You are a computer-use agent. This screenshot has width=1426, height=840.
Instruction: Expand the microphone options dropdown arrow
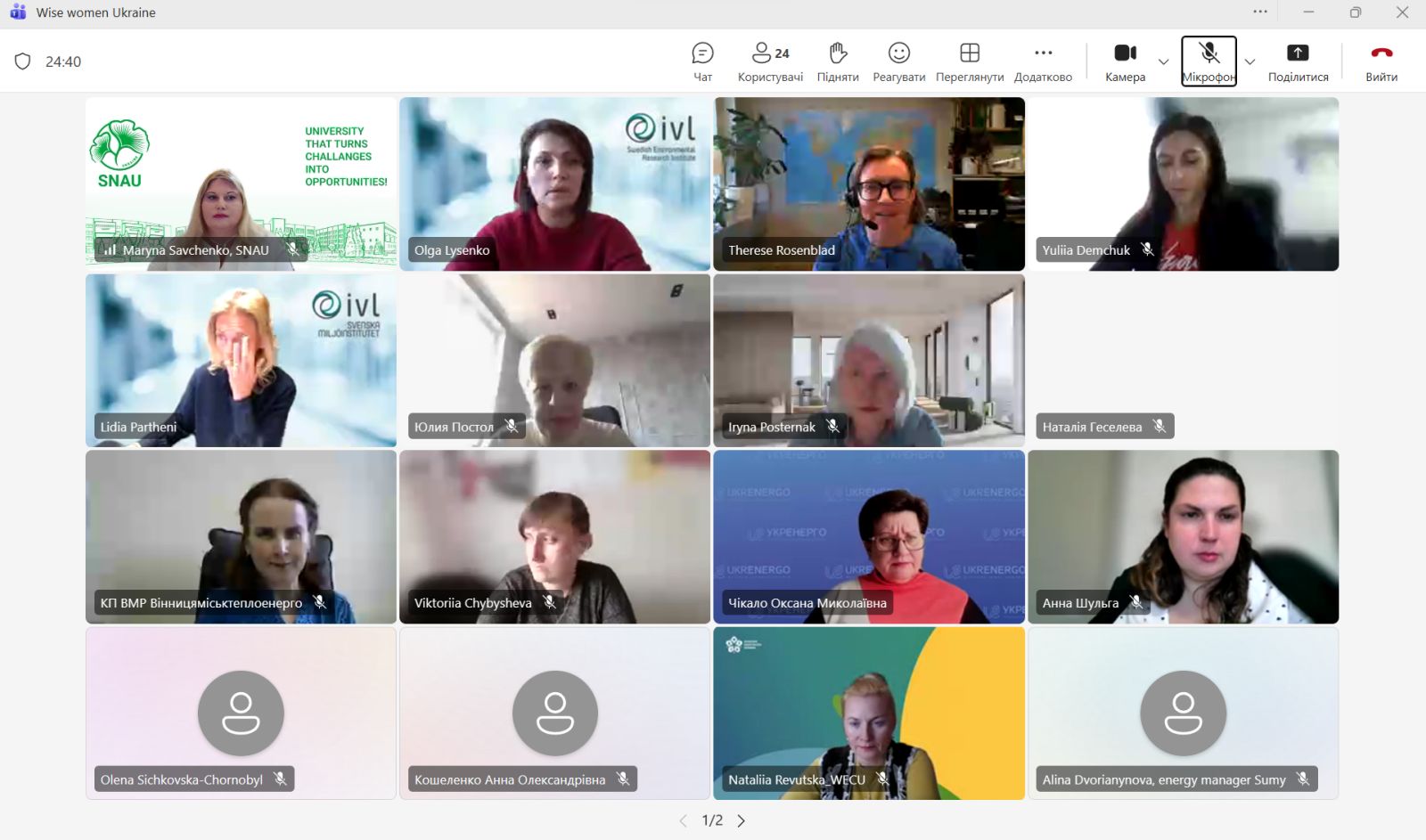pos(1250,61)
